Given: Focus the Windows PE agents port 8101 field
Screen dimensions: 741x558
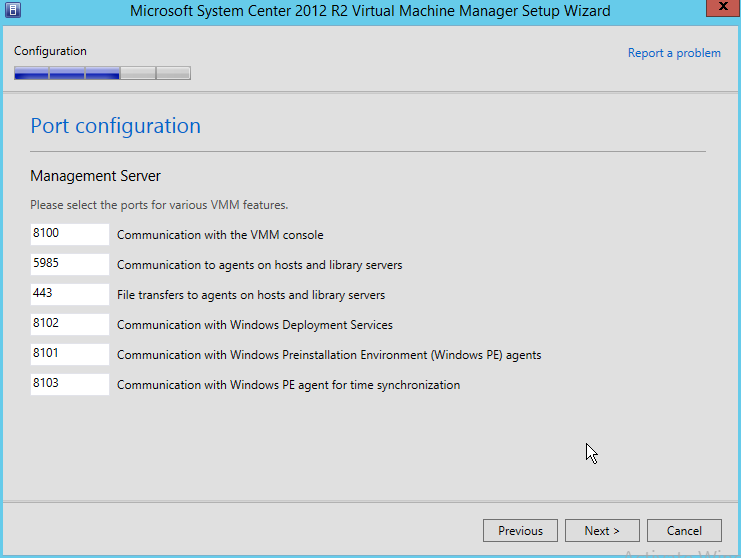Looking at the screenshot, I should [69, 355].
